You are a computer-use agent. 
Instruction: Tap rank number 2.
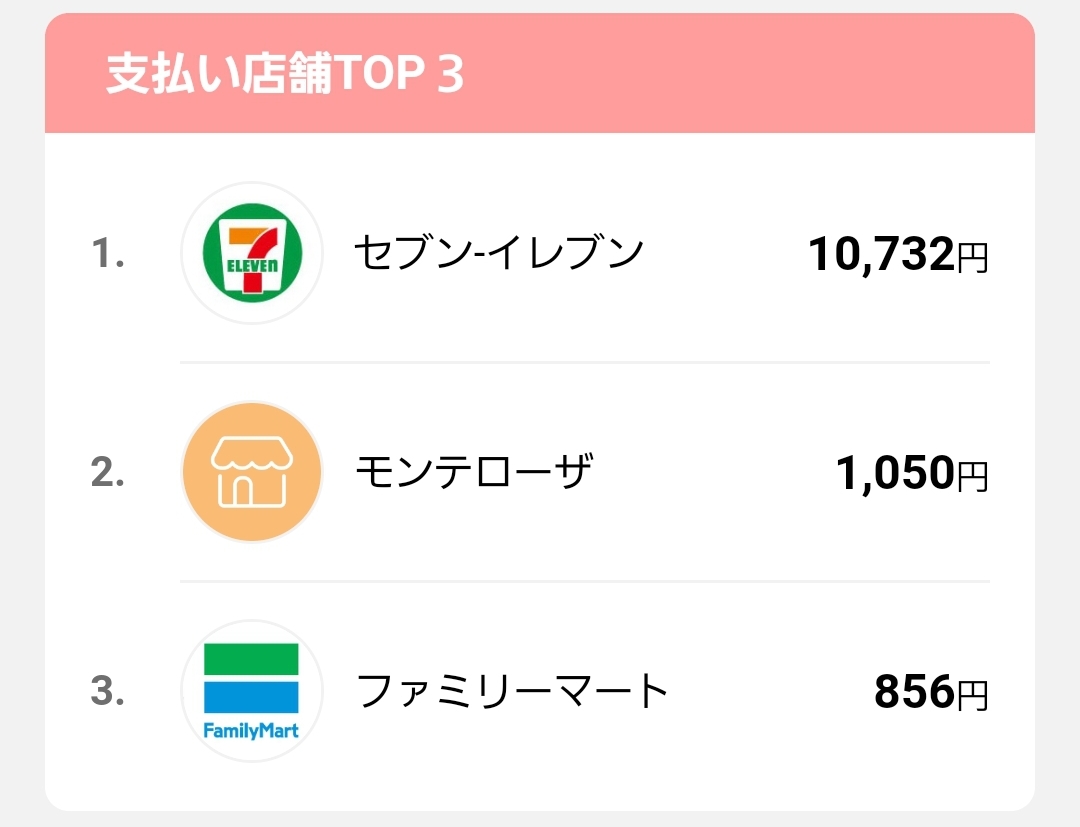point(108,472)
